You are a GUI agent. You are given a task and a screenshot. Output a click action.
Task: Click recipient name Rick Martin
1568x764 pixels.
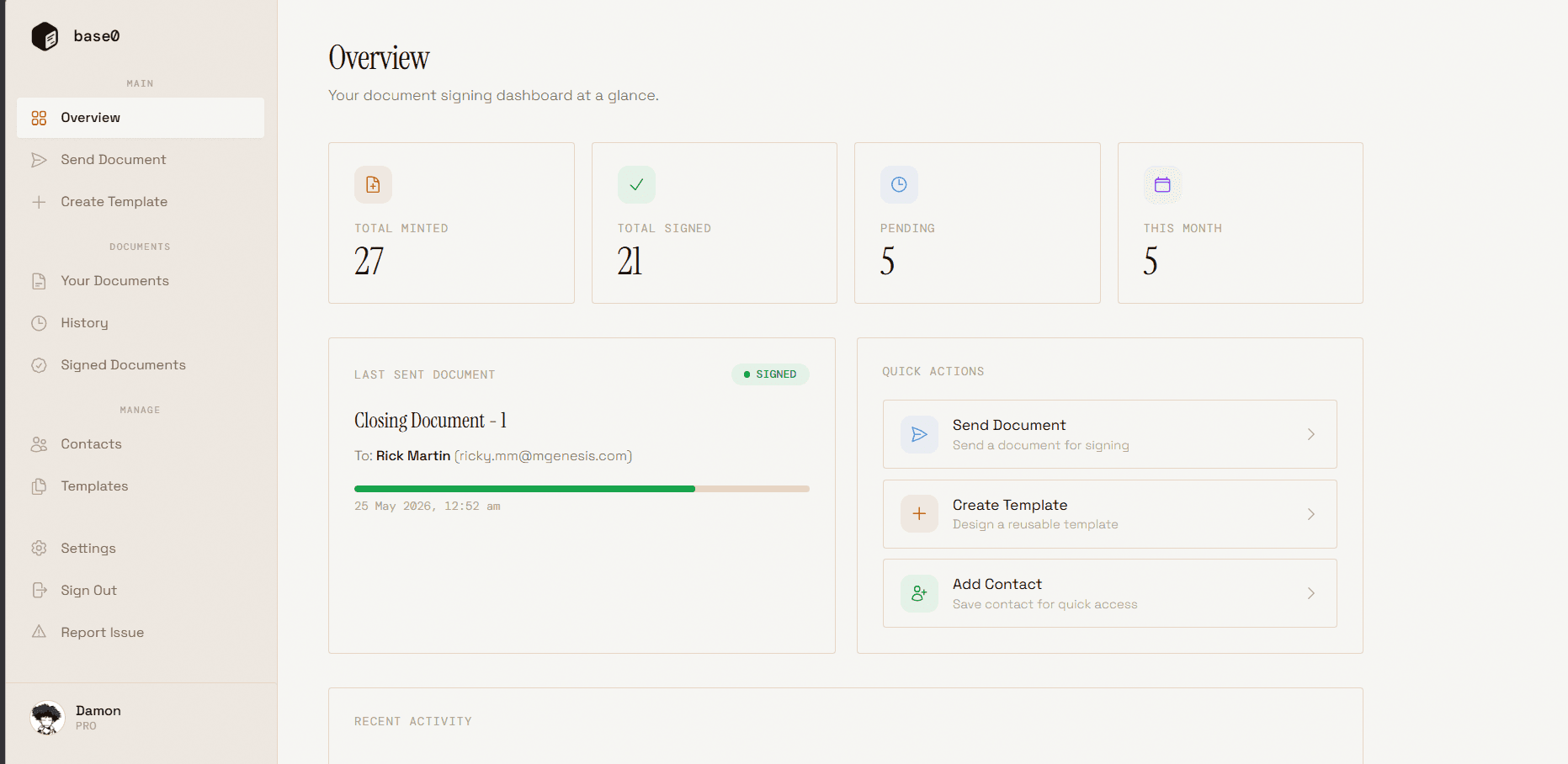click(413, 456)
